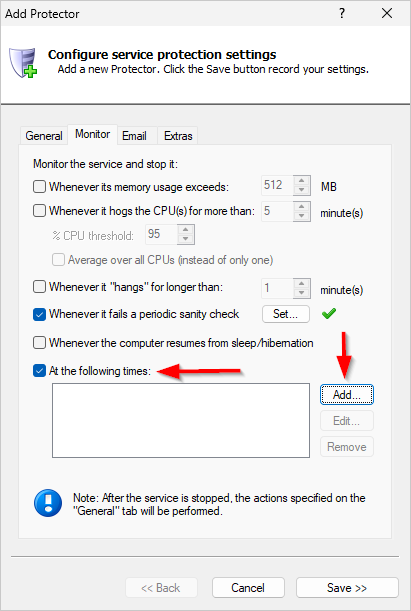Increase hang minutes with up arrow
This screenshot has width=411, height=611.
point(302,283)
